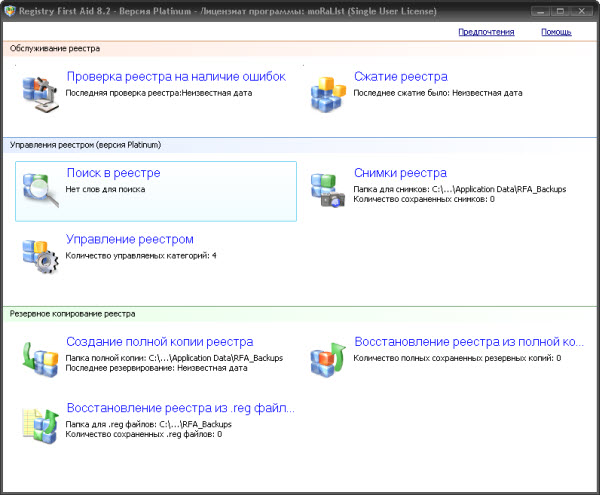Screen dimensions: 600x495
Task: Open 'Предпочтения' settings link
Action: (486, 32)
